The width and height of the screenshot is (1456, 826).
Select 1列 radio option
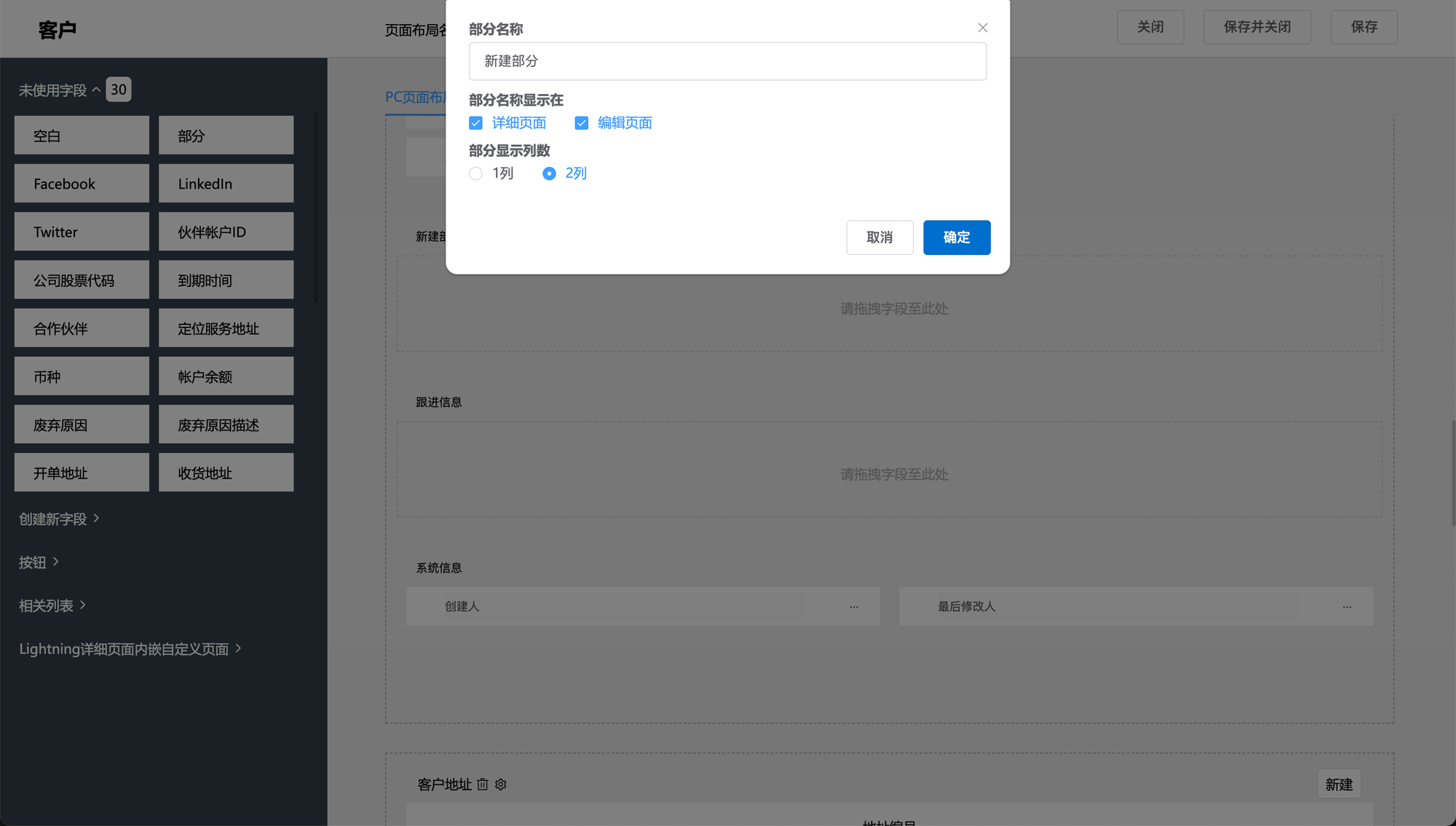(x=476, y=173)
